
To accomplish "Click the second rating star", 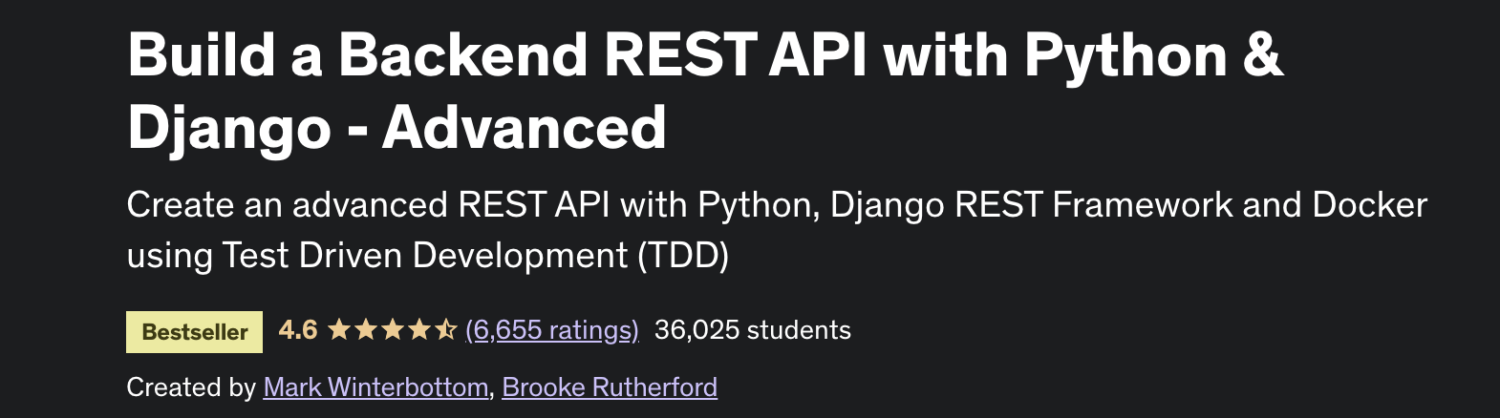I will click(367, 330).
